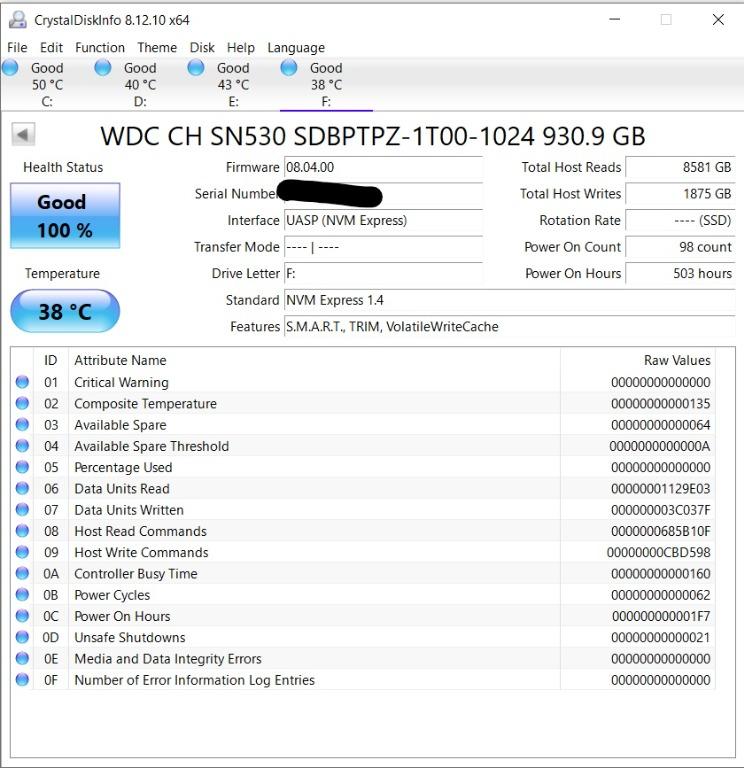Click status orb of Host Read Commands row
744x768 pixels.
[x=22, y=530]
